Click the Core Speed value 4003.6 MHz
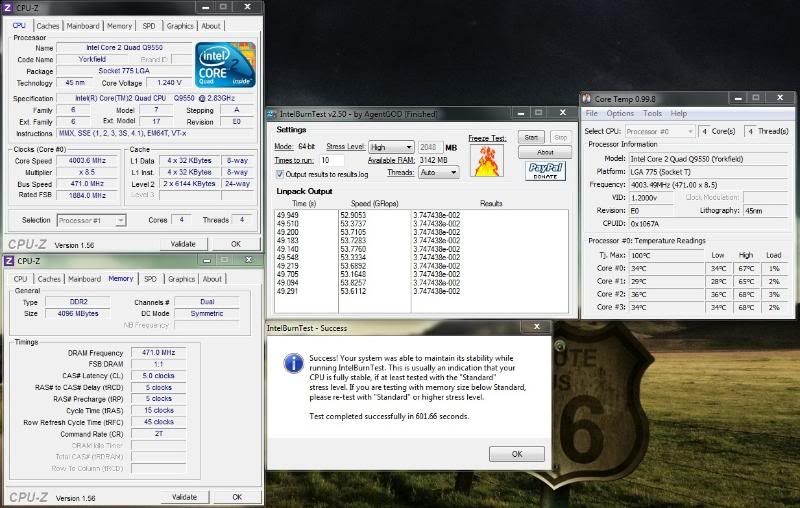 [88, 160]
